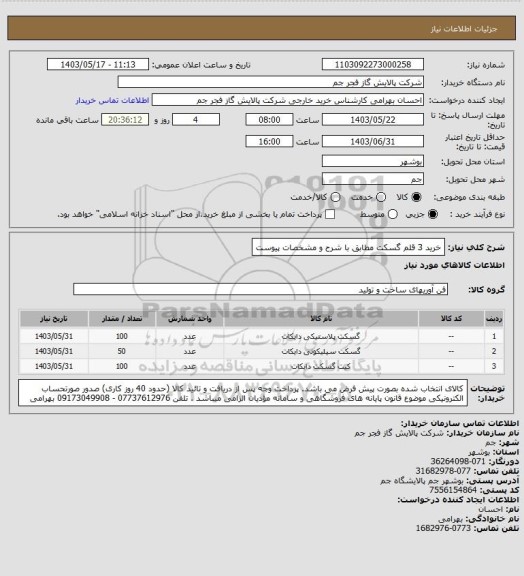Click the کد کالا column header
The image size is (524, 576).
451,318
